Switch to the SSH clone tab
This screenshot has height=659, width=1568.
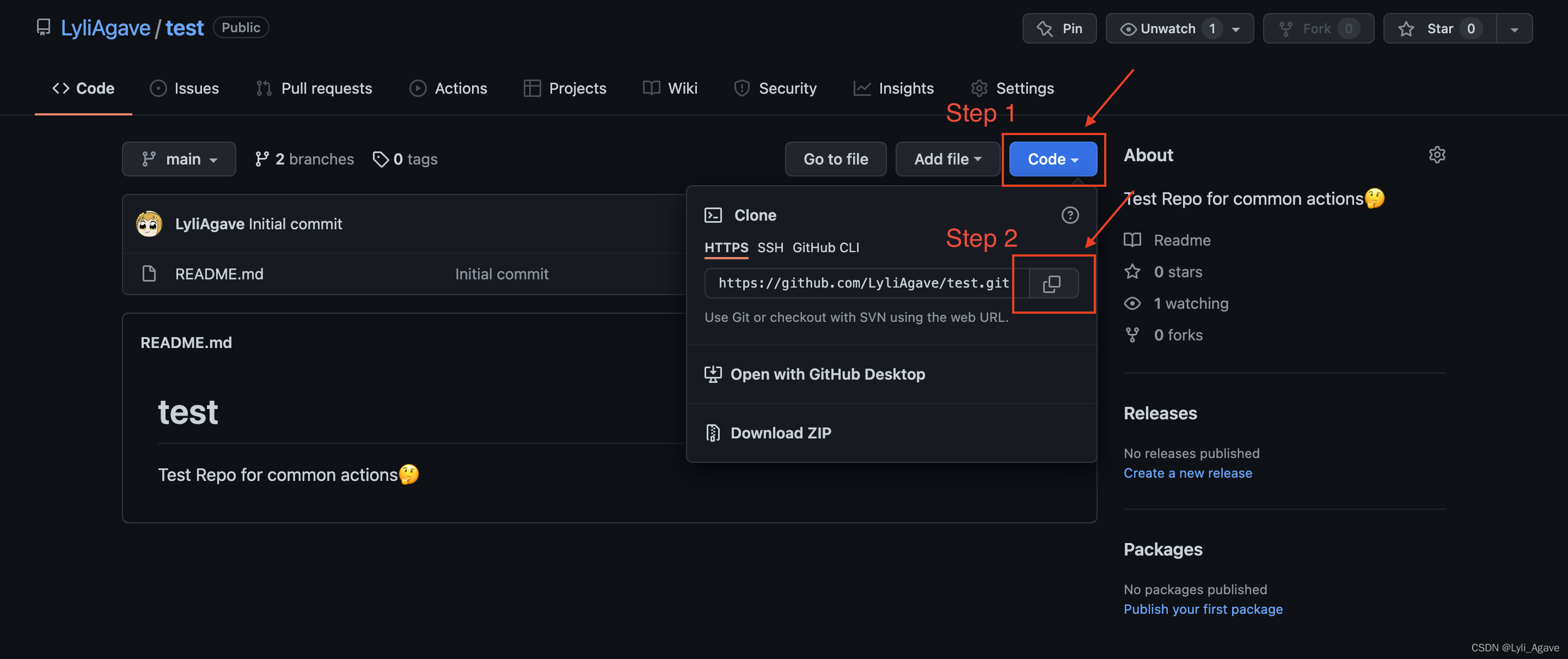770,247
